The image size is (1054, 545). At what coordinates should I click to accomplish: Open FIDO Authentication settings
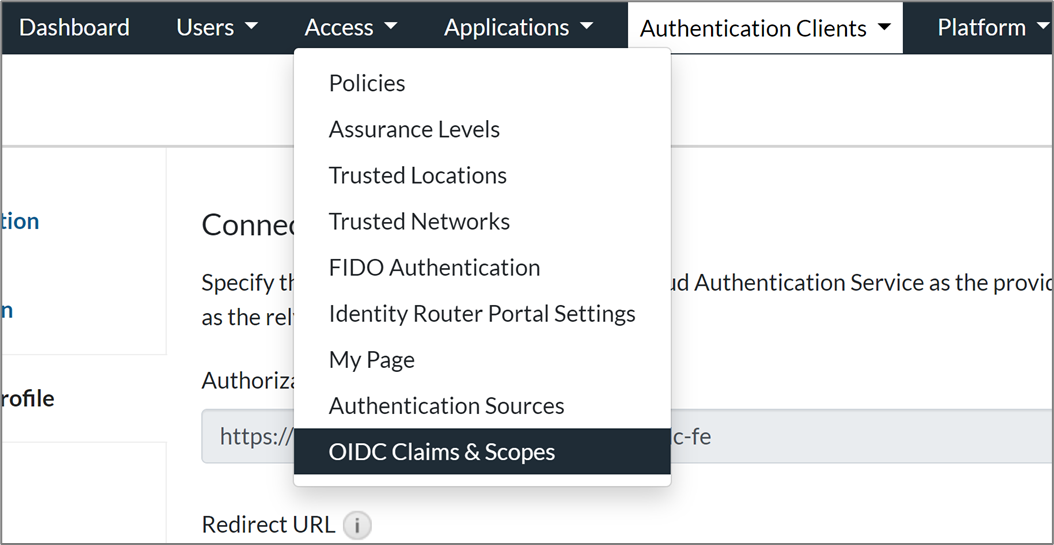pos(434,268)
